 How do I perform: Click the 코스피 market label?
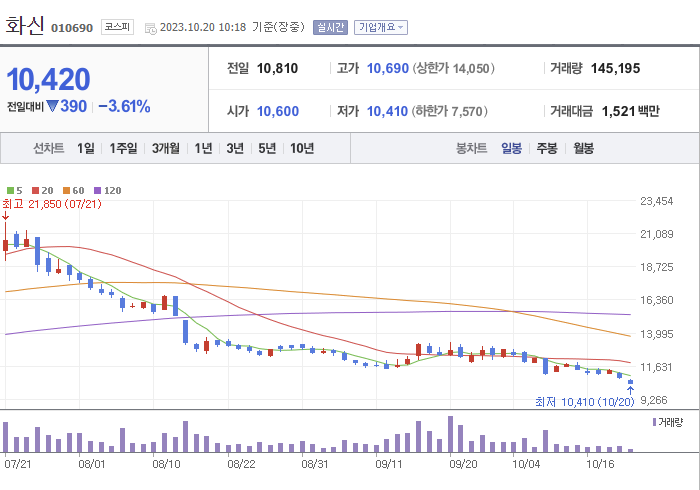(x=117, y=27)
